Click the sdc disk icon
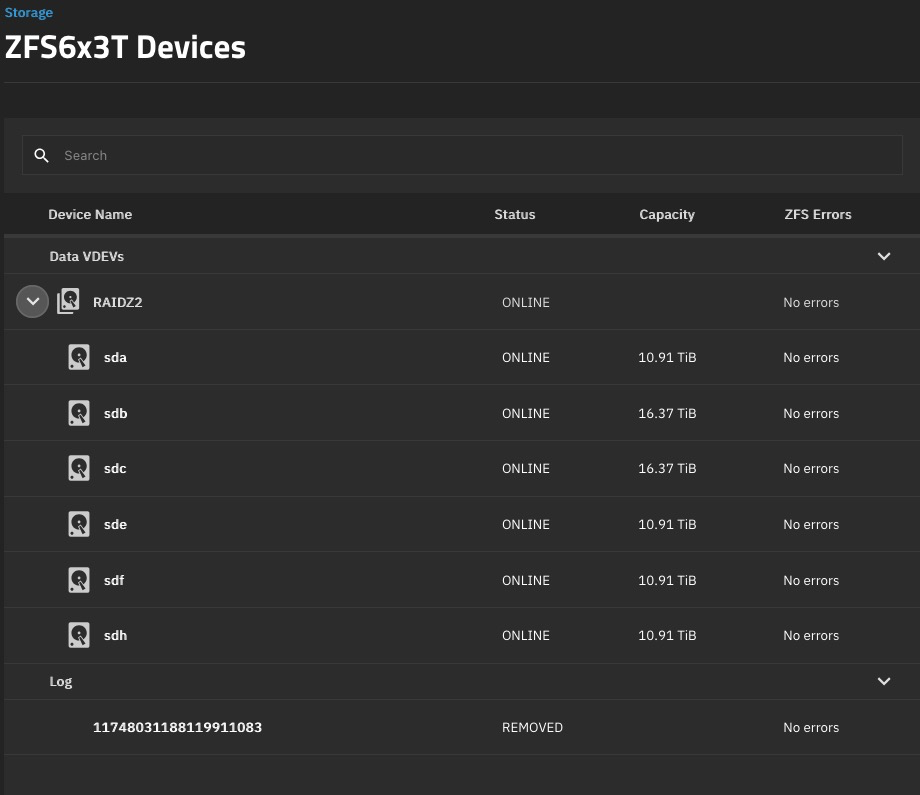This screenshot has width=920, height=795. pyautogui.click(x=79, y=468)
